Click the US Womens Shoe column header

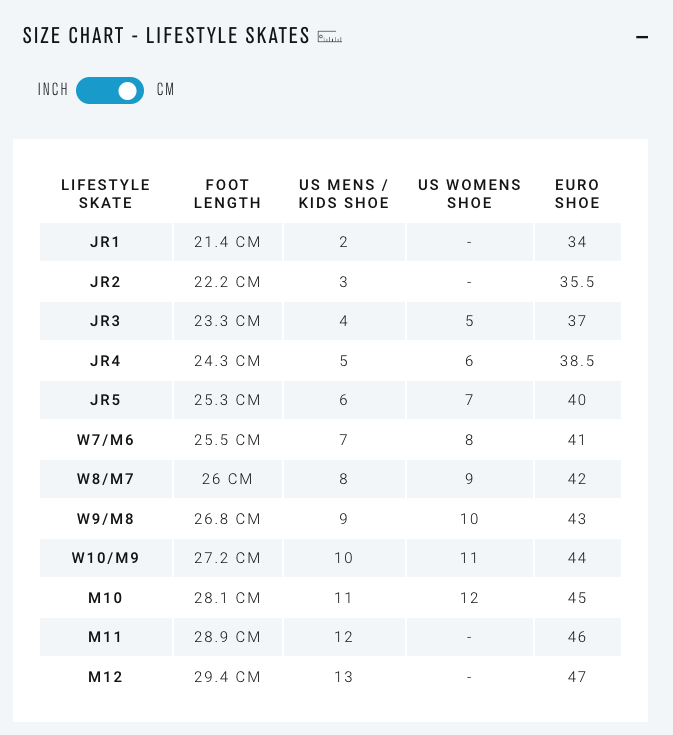(x=469, y=194)
